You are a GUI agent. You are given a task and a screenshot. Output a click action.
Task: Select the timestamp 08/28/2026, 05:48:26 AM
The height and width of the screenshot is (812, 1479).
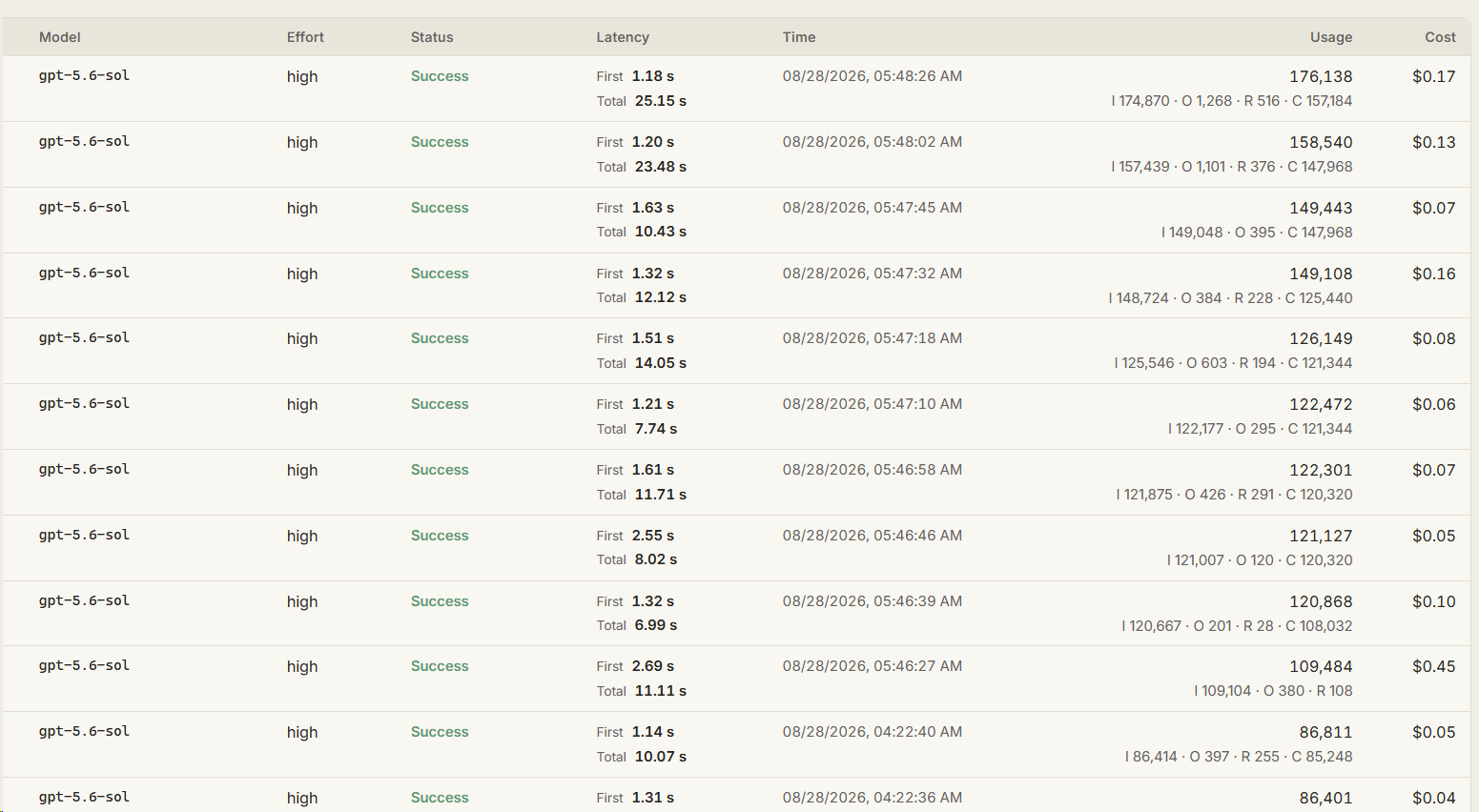[873, 76]
